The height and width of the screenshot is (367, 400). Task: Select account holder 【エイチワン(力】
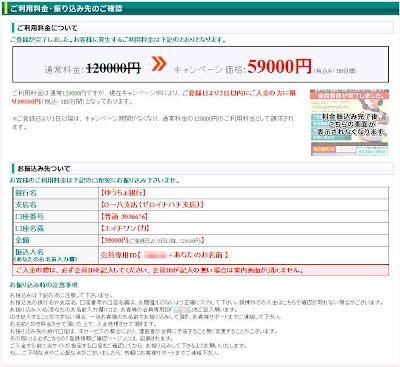pos(125,228)
